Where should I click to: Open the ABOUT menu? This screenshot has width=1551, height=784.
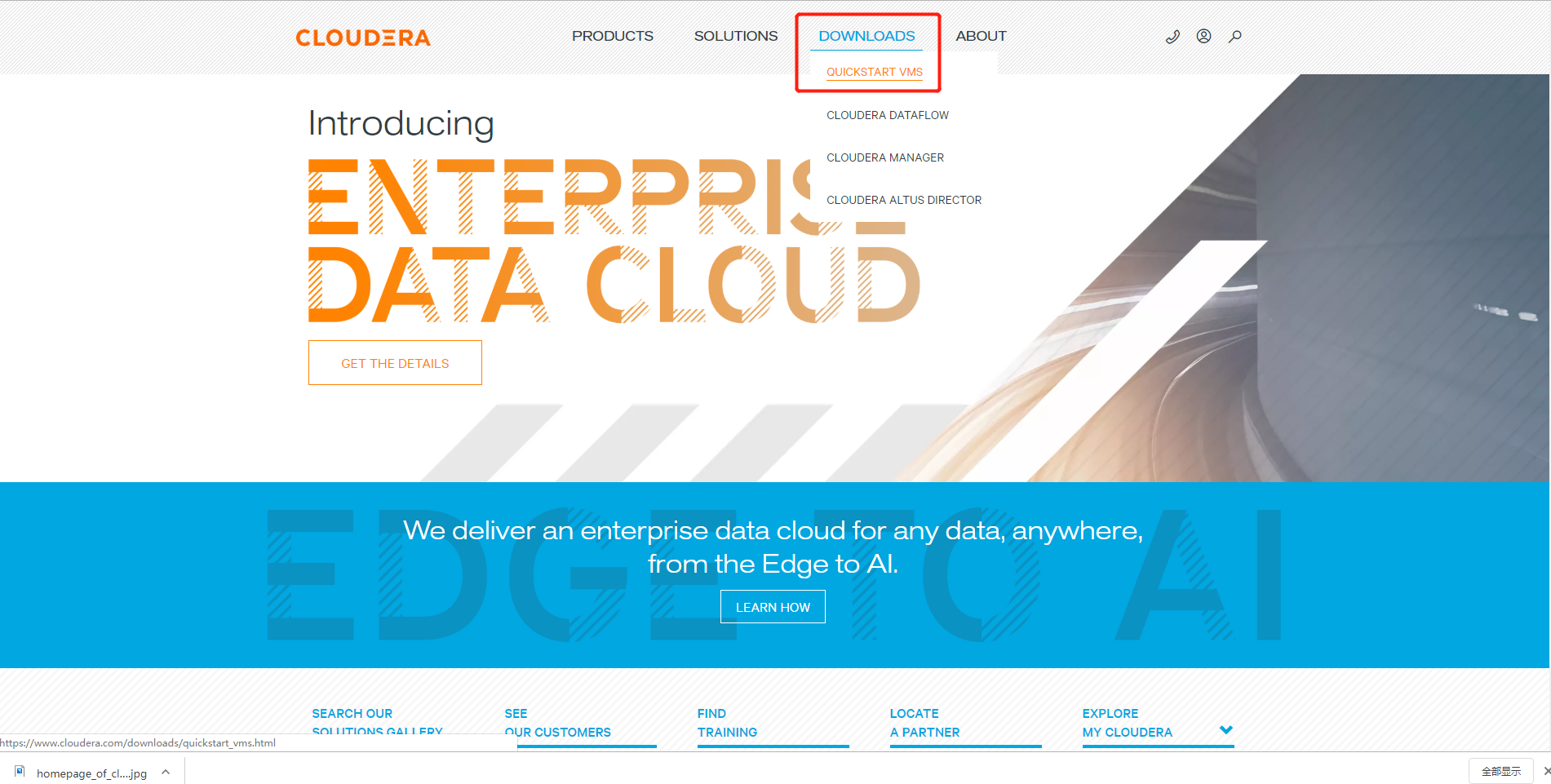981,35
